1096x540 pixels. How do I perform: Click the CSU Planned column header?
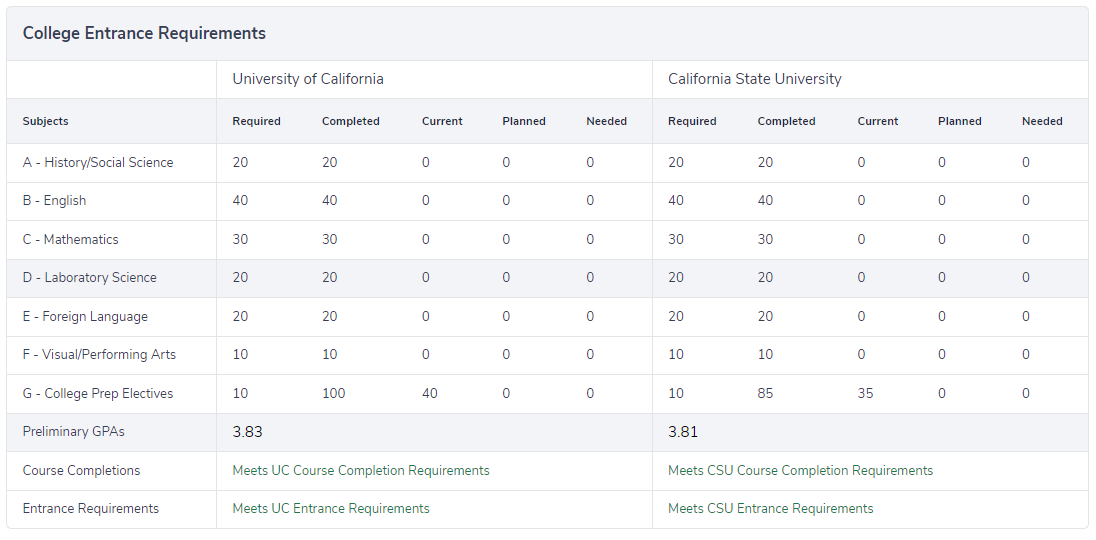tap(960, 121)
